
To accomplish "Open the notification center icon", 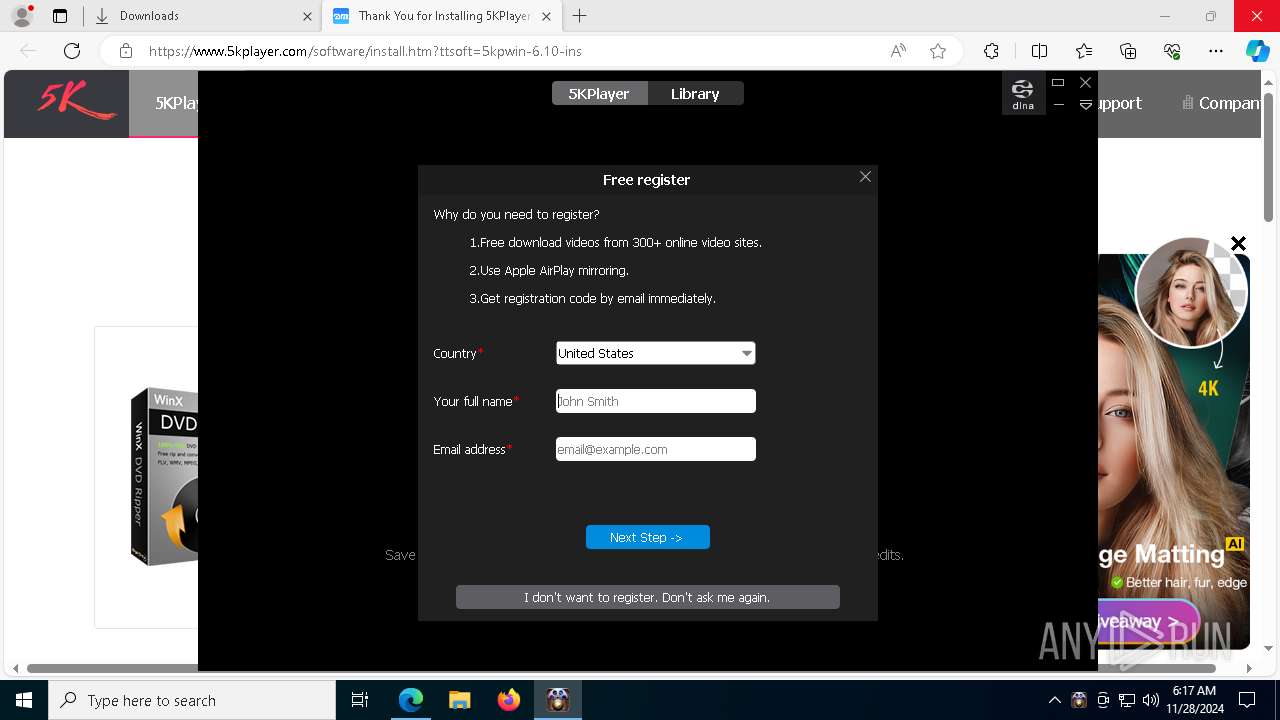I will coord(1247,700).
